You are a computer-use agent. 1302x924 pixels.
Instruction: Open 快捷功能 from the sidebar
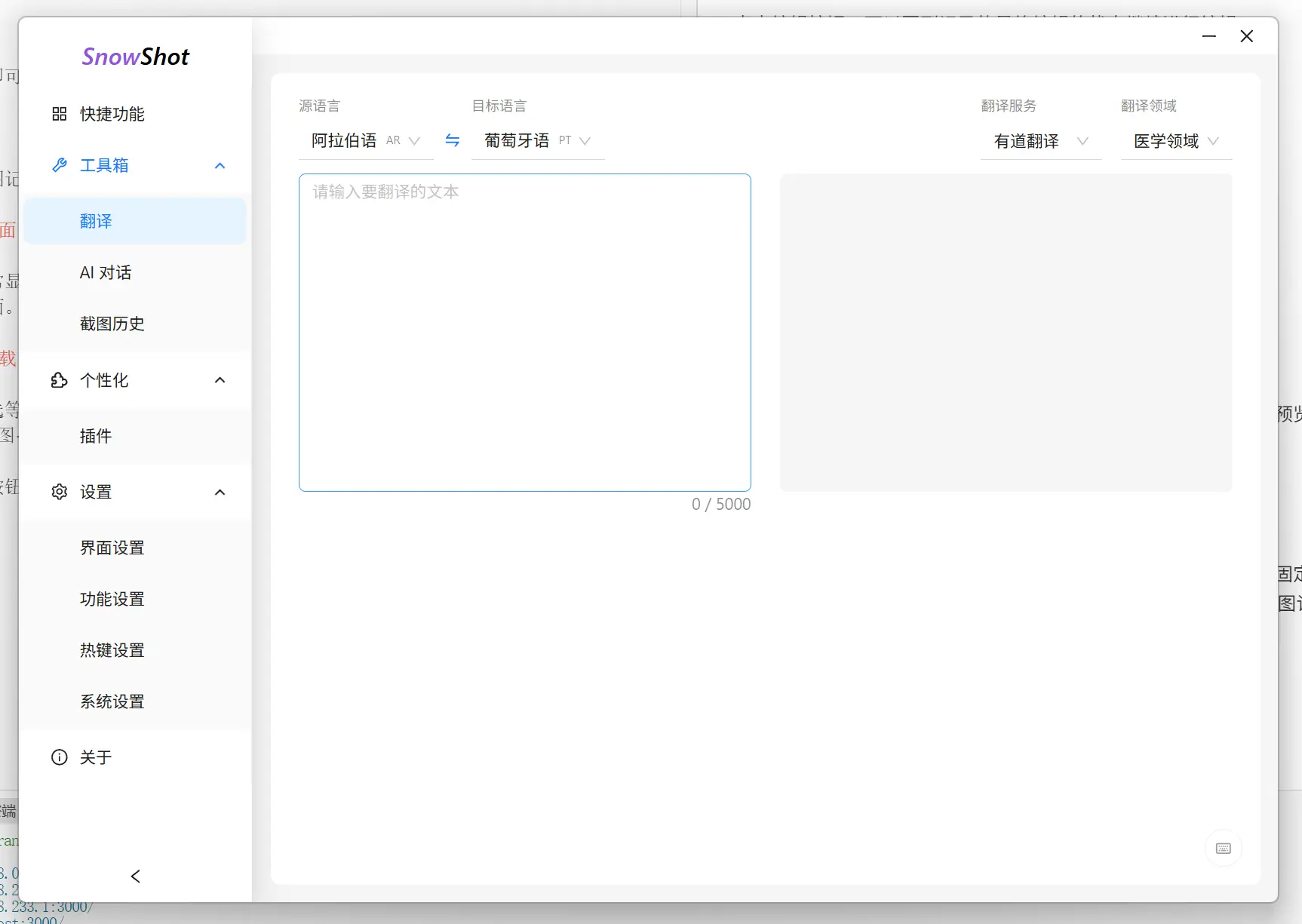[112, 114]
